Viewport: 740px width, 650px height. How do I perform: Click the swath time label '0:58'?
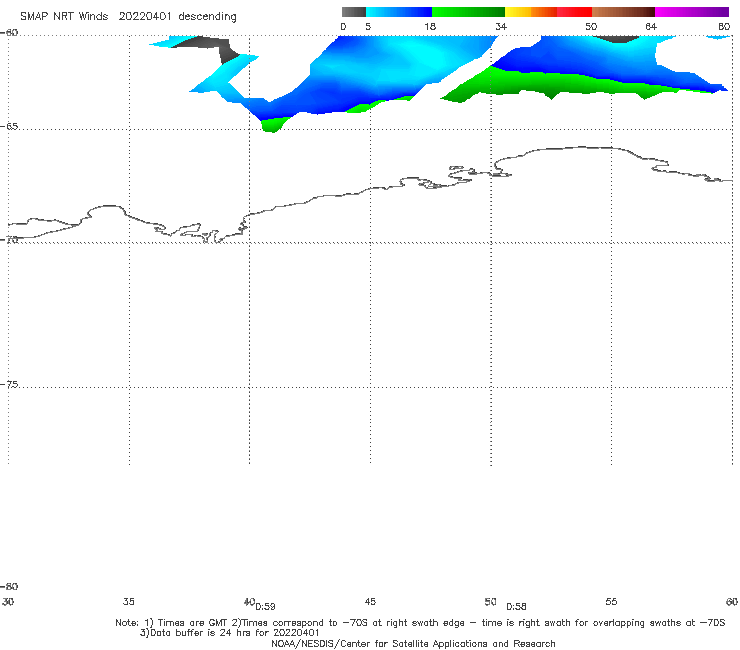coord(516,607)
